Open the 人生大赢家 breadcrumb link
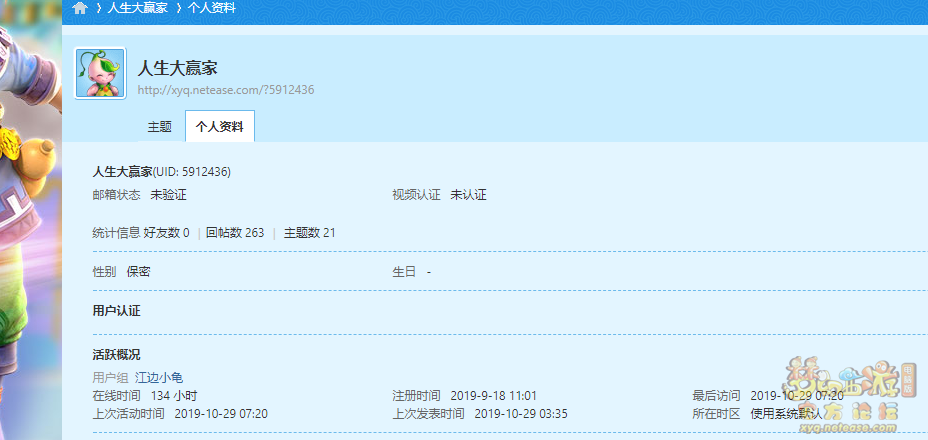 137,8
